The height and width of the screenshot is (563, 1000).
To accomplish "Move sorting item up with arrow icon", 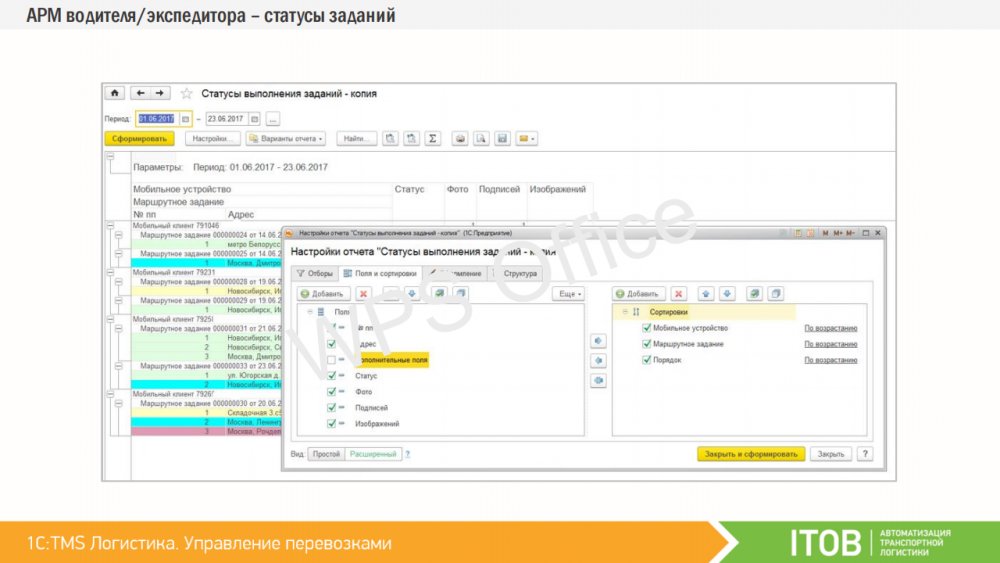I will [x=706, y=294].
